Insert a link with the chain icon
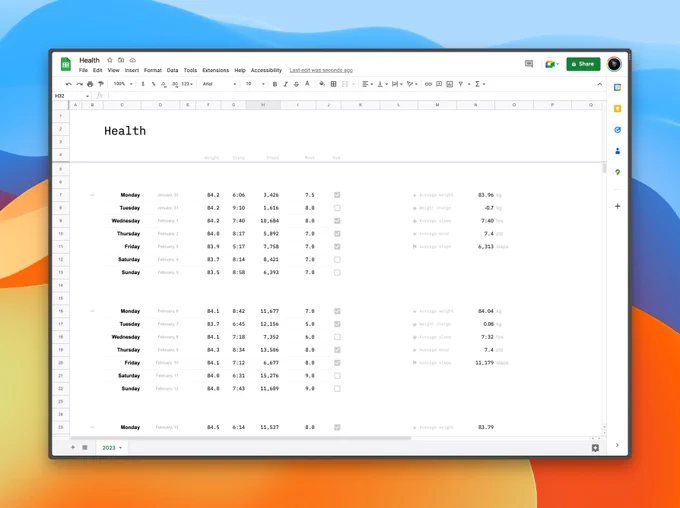Screen dimensions: 680x508 point(428,84)
